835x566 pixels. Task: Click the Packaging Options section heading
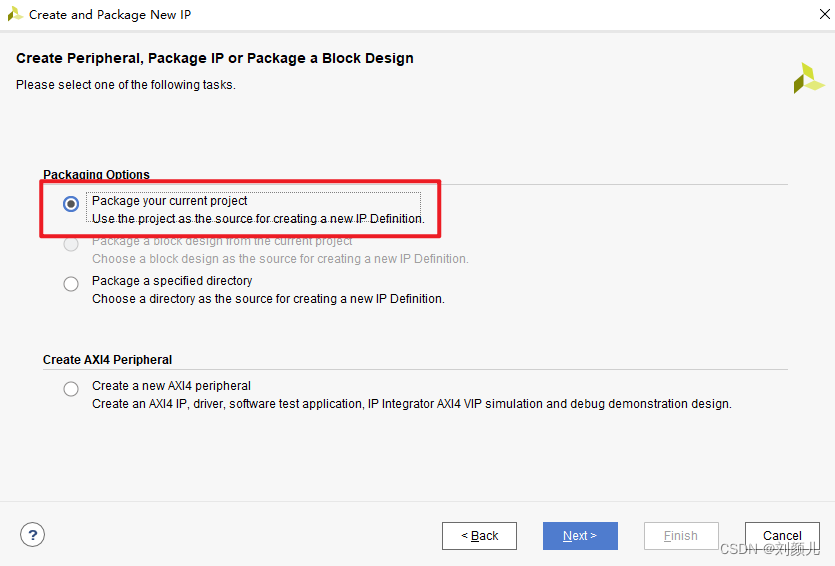point(96,175)
